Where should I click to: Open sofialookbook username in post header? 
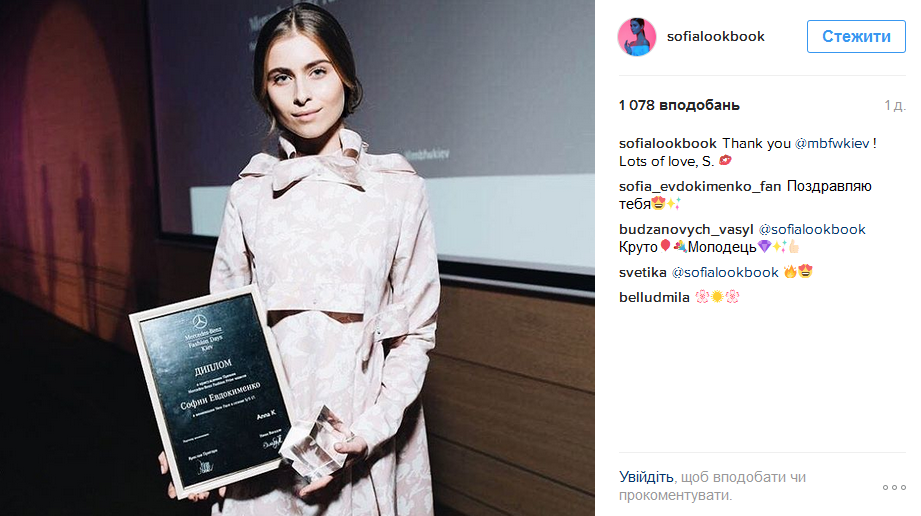pos(715,36)
